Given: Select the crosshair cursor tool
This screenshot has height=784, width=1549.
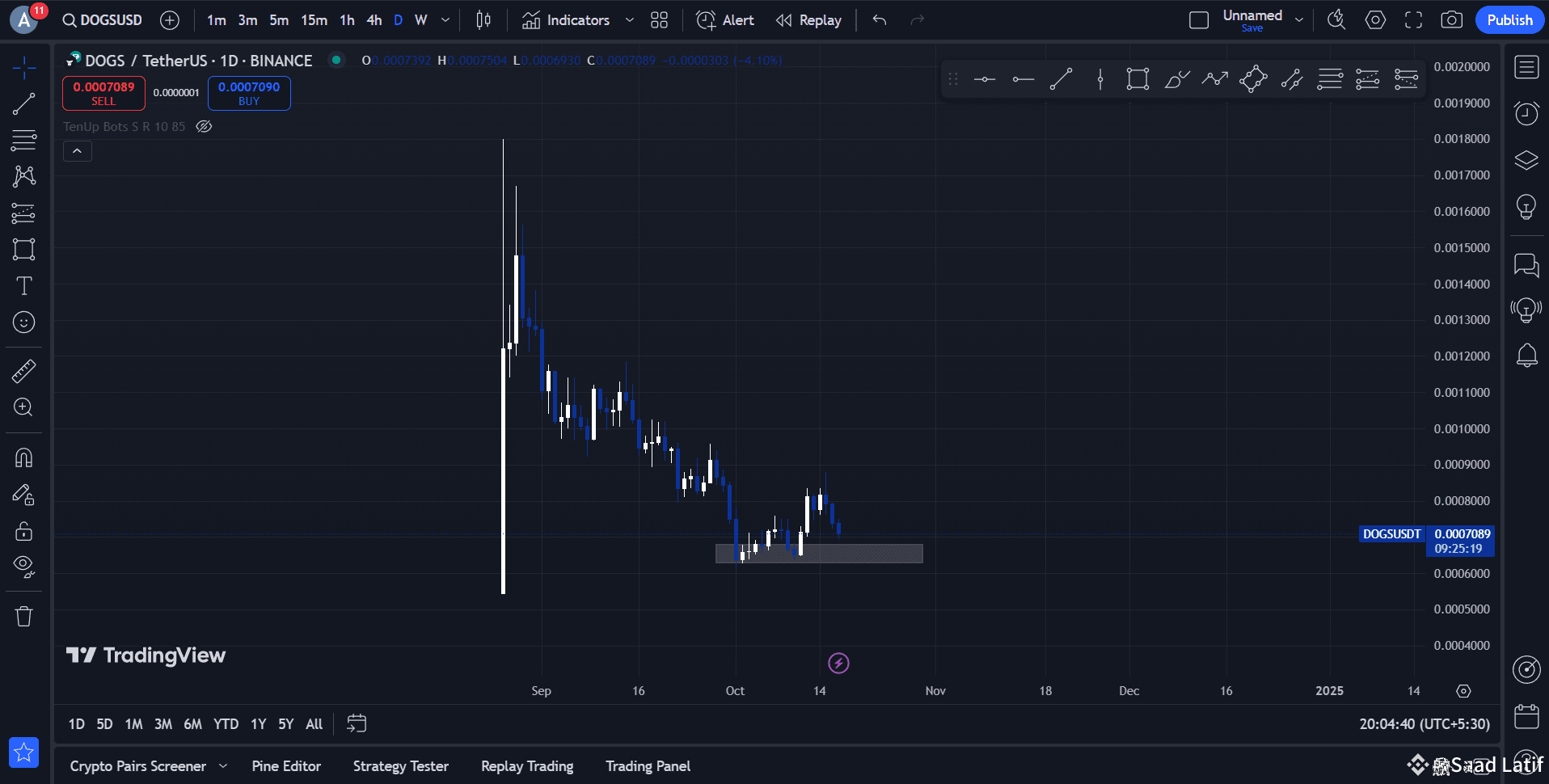Looking at the screenshot, I should point(24,68).
